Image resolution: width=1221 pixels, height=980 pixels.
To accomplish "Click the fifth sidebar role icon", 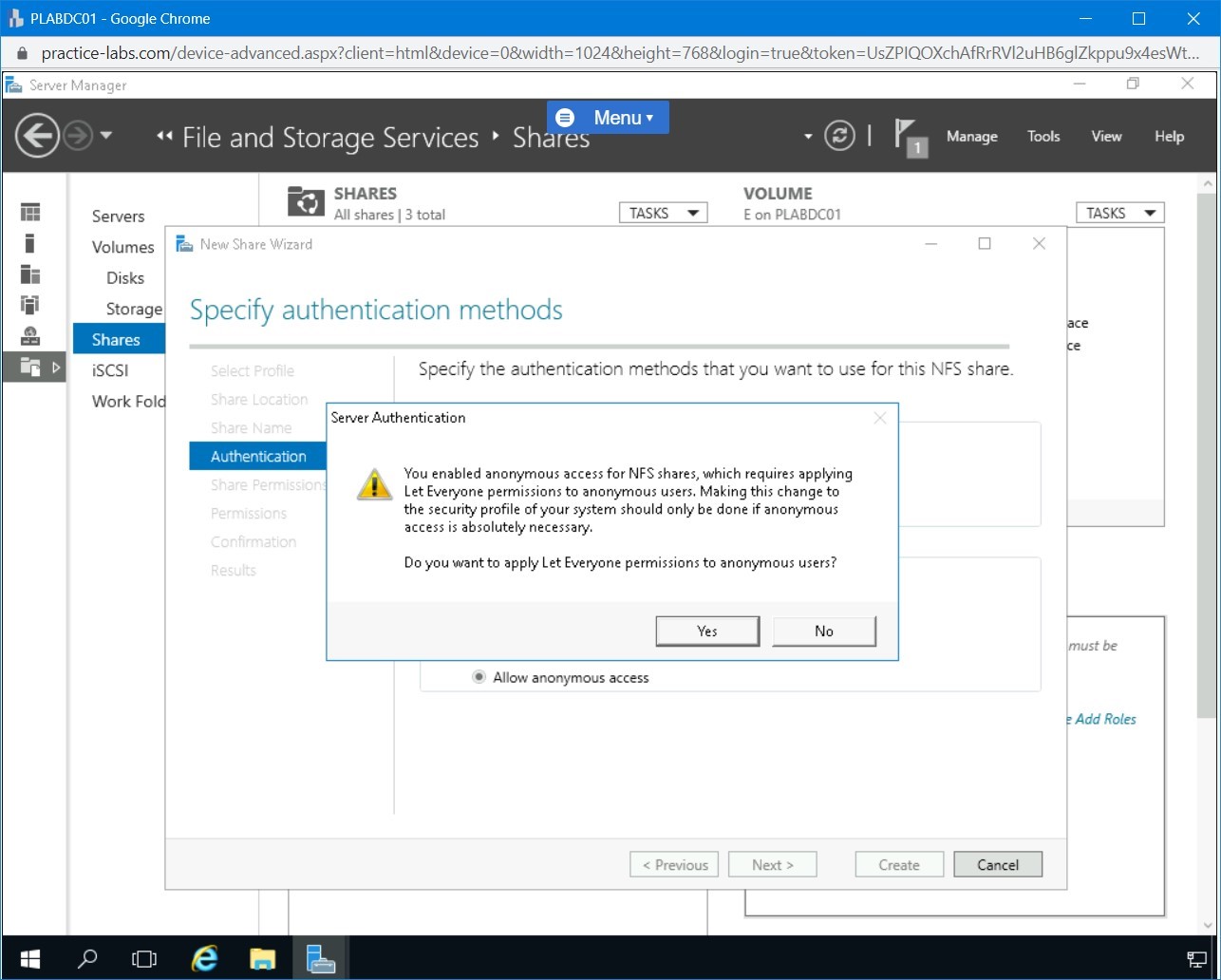I will (x=30, y=335).
